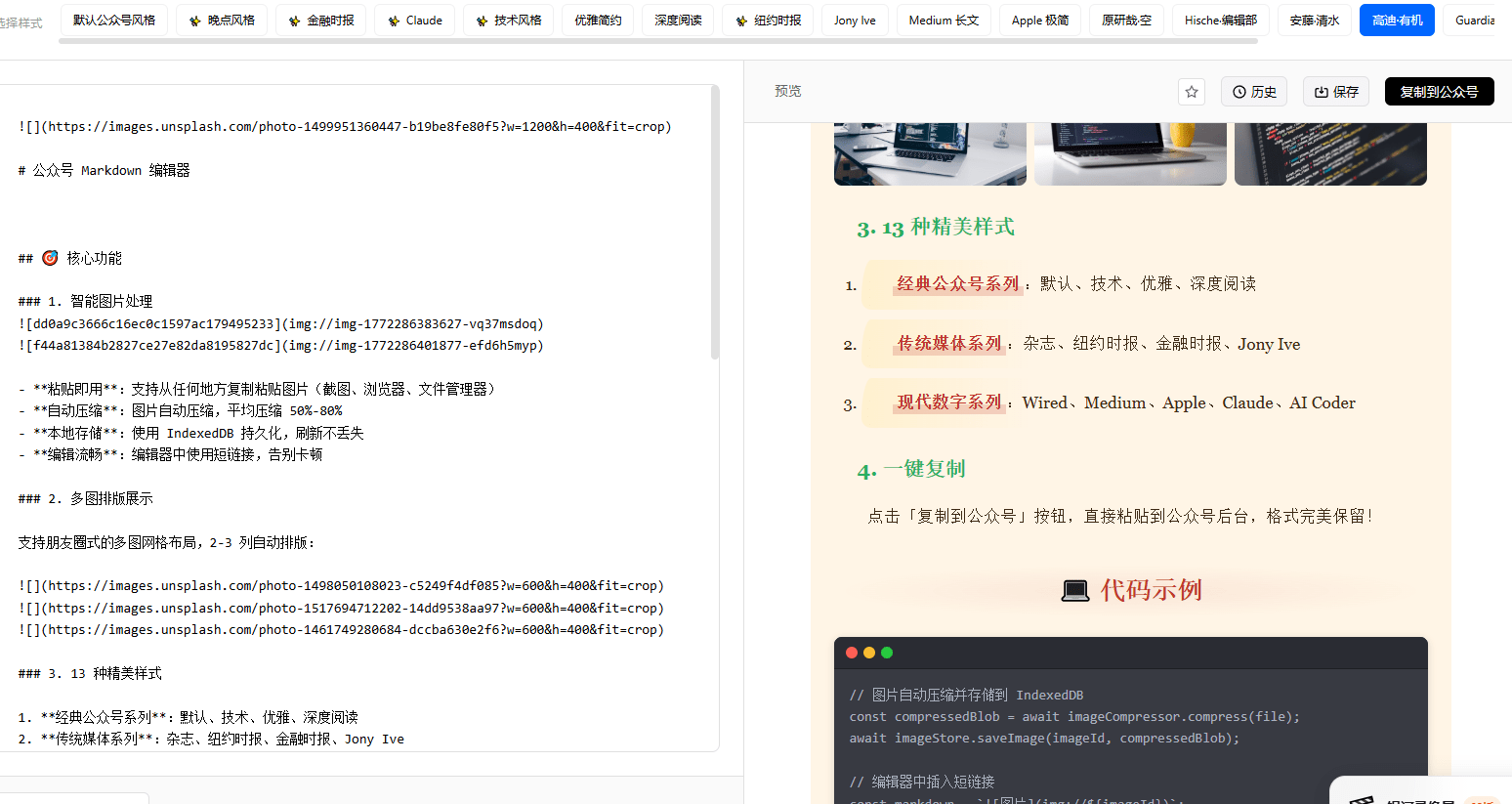
Task: Select the 深度阅读 style
Action: 677,19
